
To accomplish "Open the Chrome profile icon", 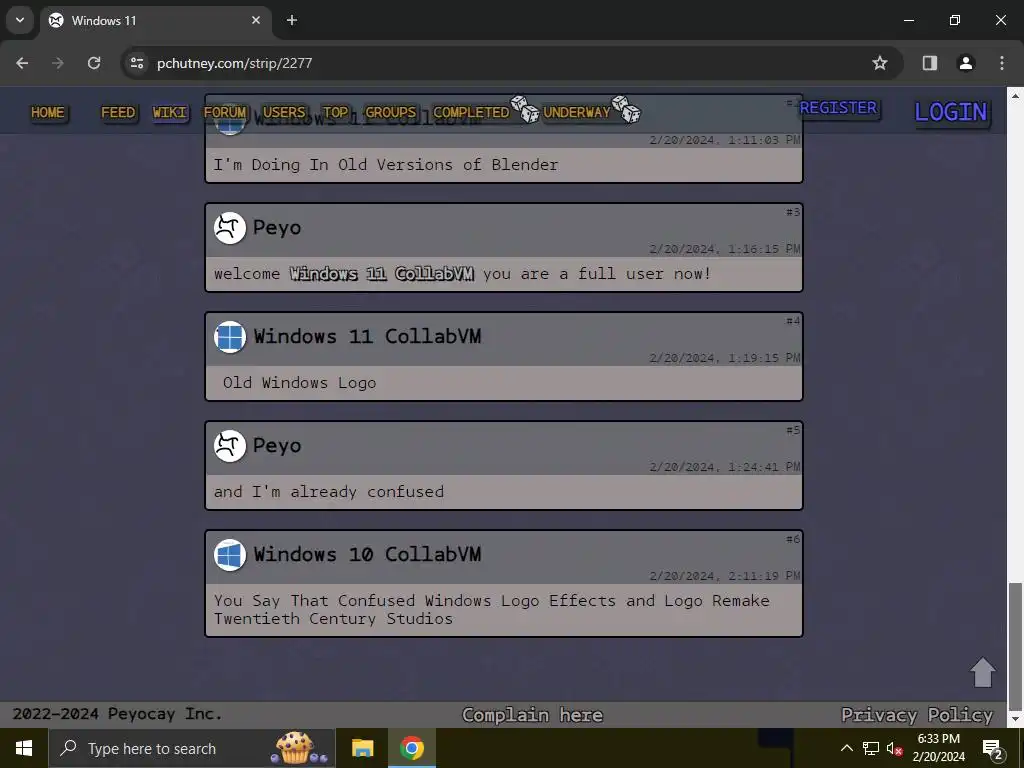I will pyautogui.click(x=965, y=63).
